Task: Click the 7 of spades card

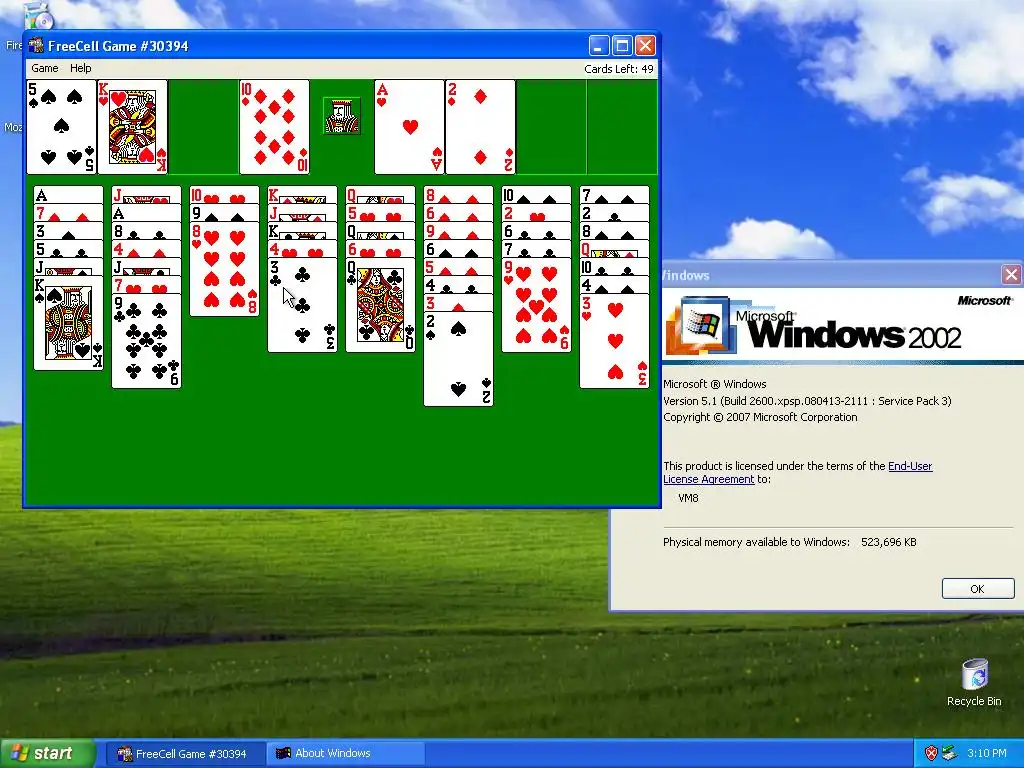Action: (614, 195)
